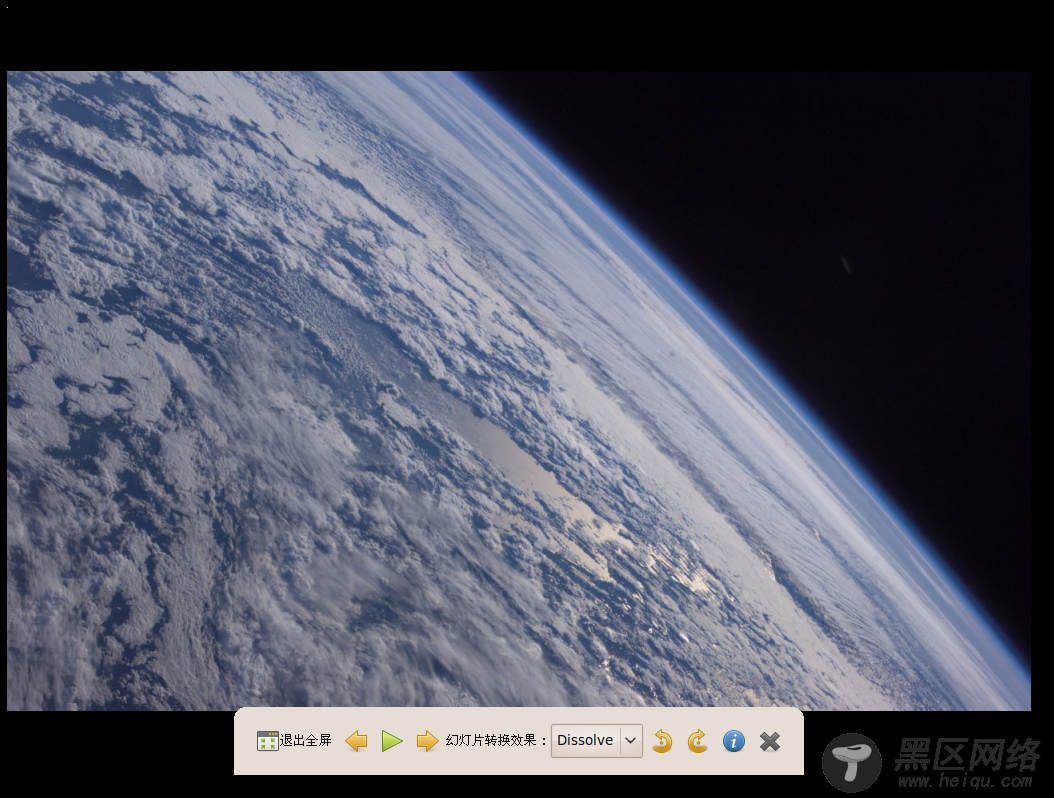Close the fullscreen toolbar with X
Viewport: 1054px width, 798px height.
tap(770, 741)
